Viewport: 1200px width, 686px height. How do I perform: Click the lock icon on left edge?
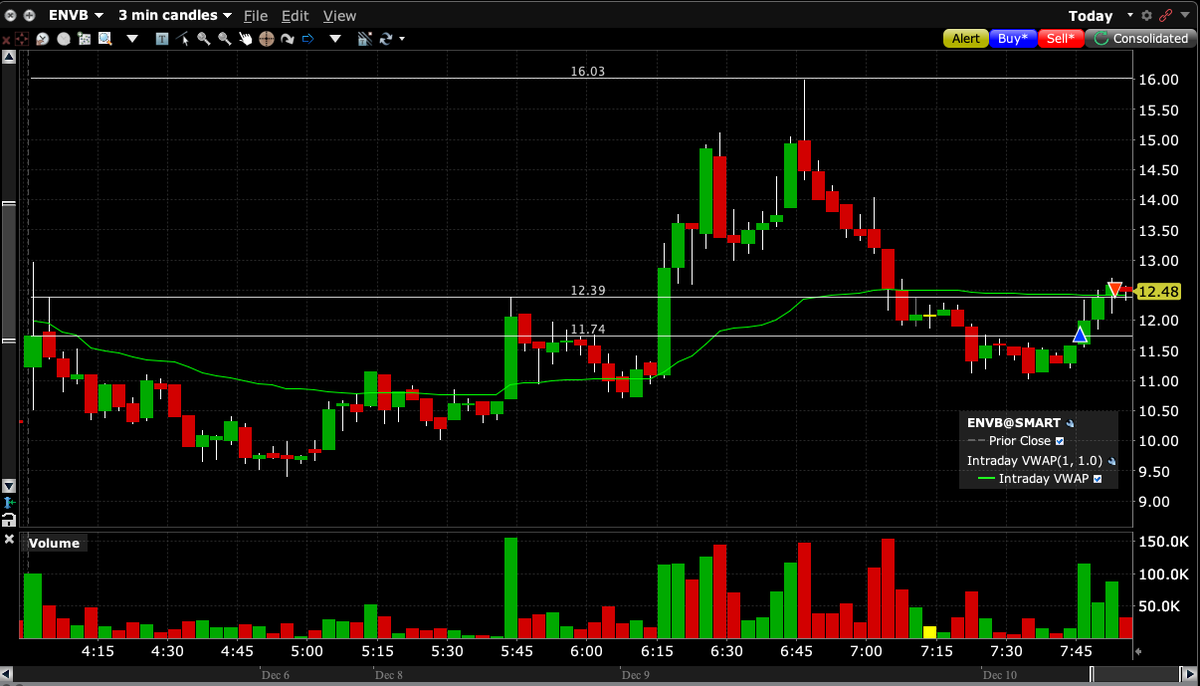[9, 520]
